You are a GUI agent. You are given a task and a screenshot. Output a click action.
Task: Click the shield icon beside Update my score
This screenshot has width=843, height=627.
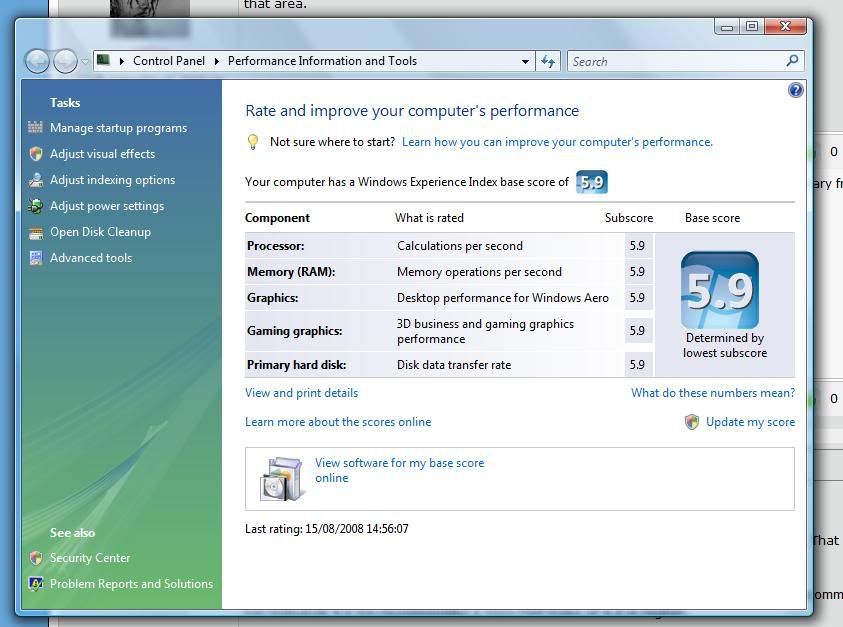[x=692, y=422]
